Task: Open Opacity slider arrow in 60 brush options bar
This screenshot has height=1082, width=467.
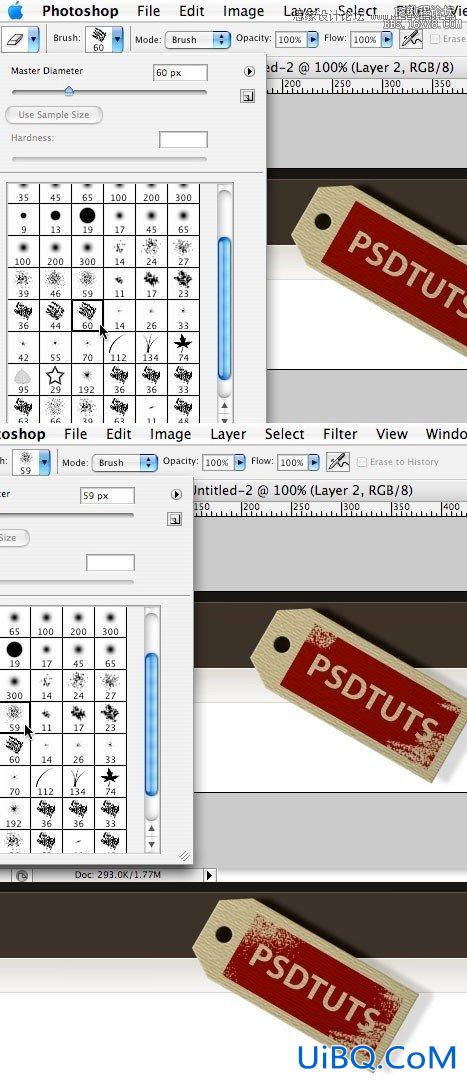Action: click(x=312, y=40)
